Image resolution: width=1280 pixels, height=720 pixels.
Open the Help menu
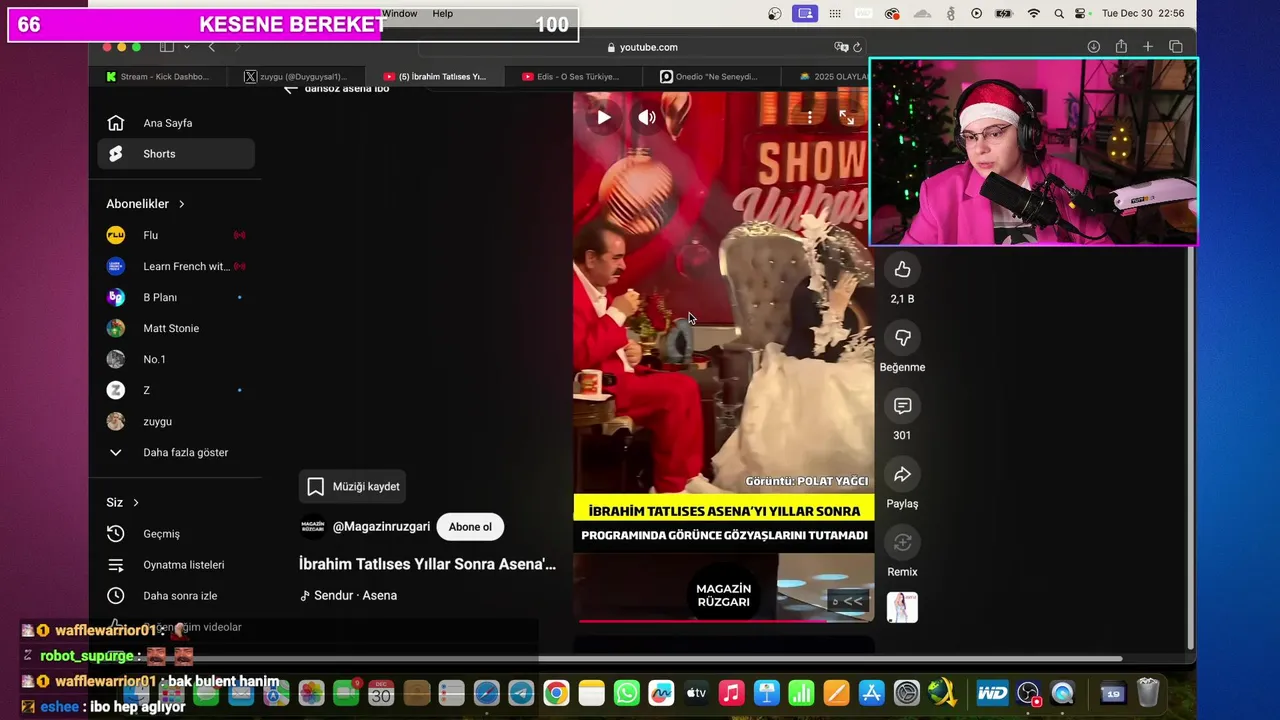coord(443,13)
